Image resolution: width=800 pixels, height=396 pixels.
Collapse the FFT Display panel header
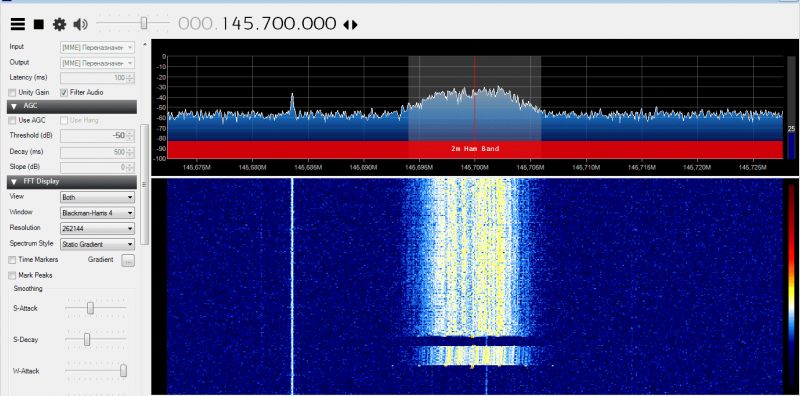[x=72, y=181]
